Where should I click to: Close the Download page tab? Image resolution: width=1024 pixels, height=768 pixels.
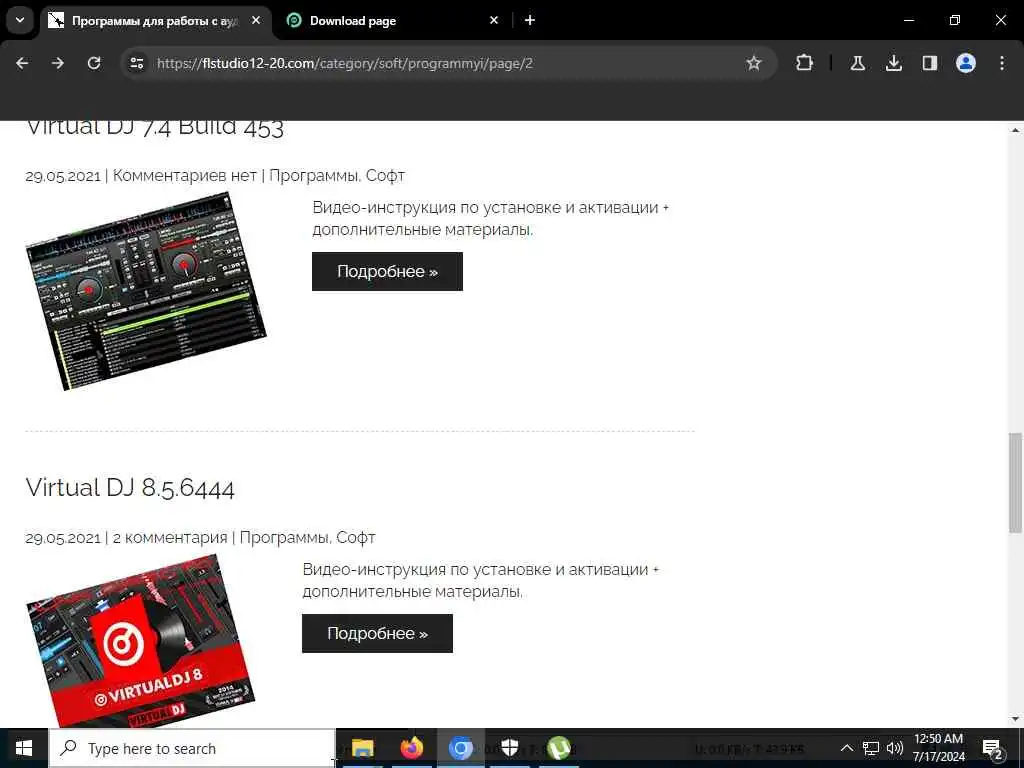pyautogui.click(x=494, y=20)
